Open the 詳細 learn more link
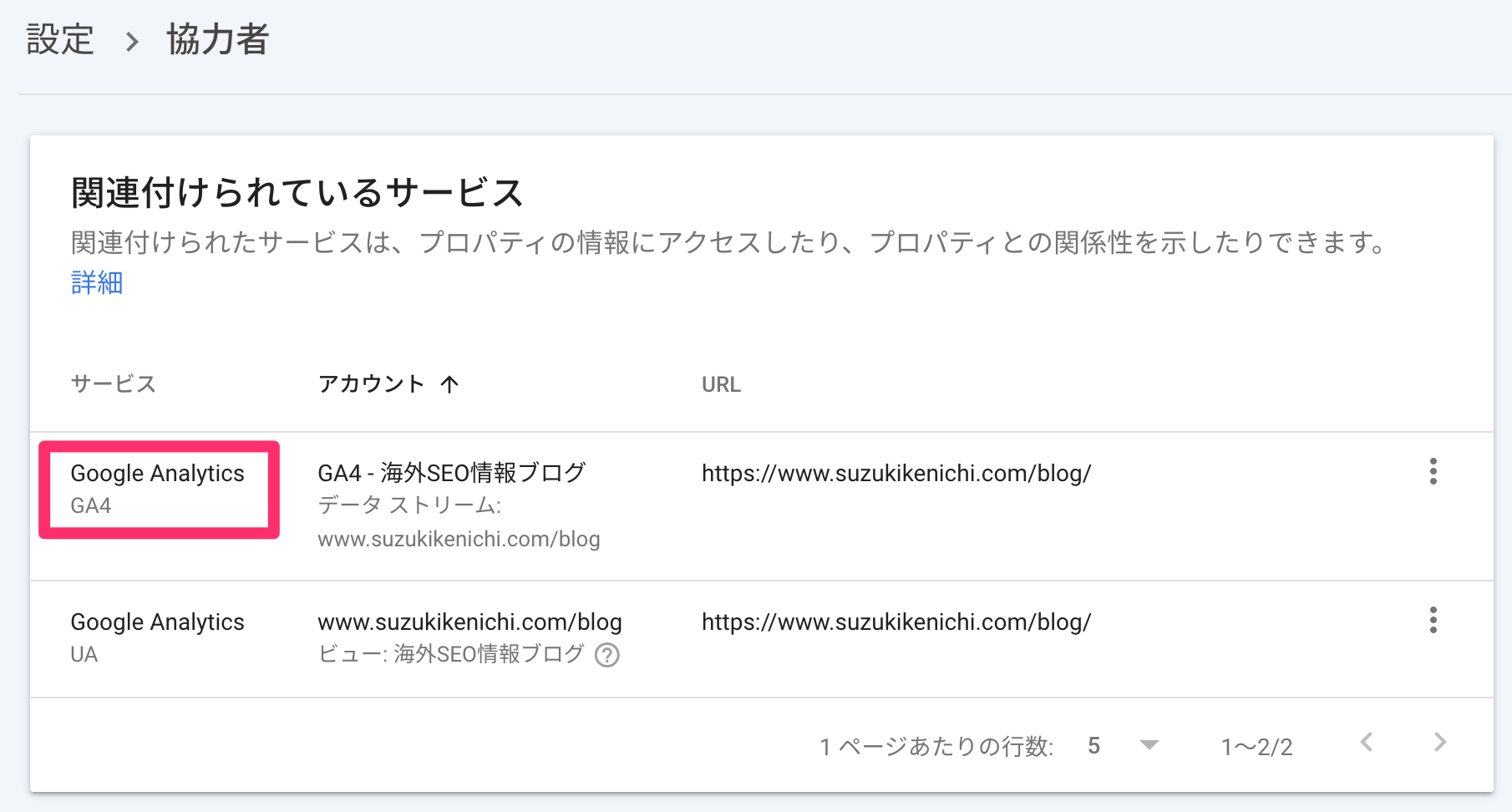The image size is (1512, 812). tap(97, 282)
